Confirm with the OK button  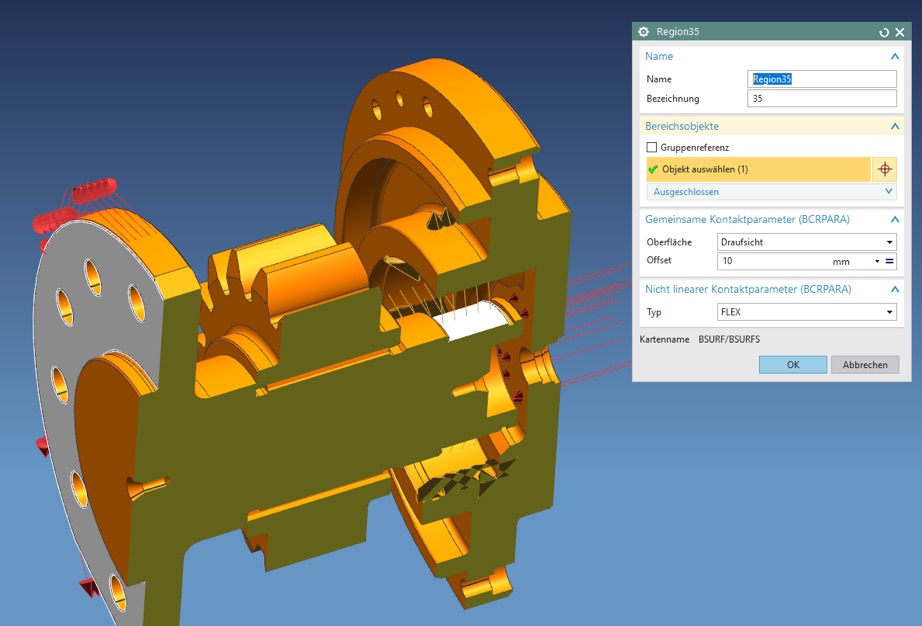[x=792, y=364]
